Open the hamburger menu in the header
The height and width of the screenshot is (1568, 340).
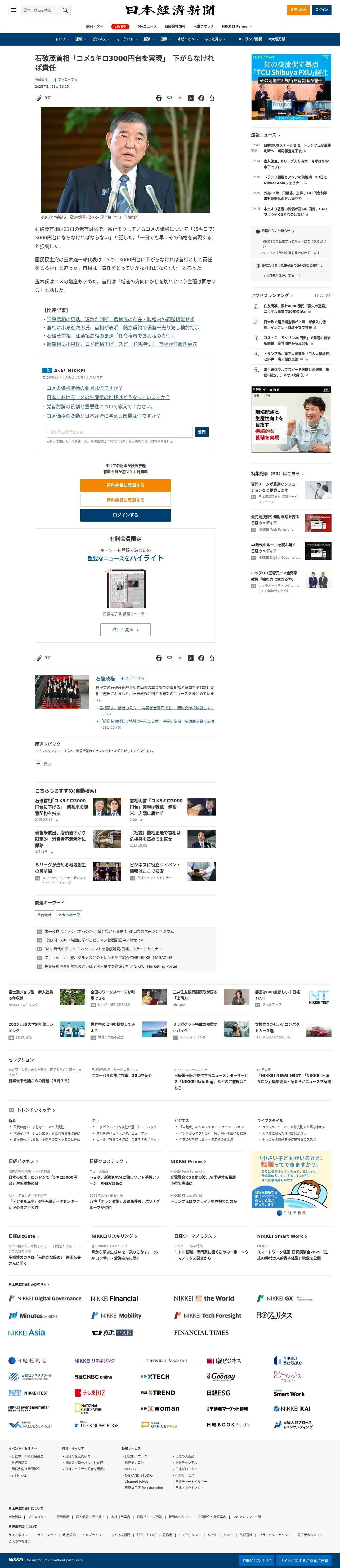click(14, 10)
